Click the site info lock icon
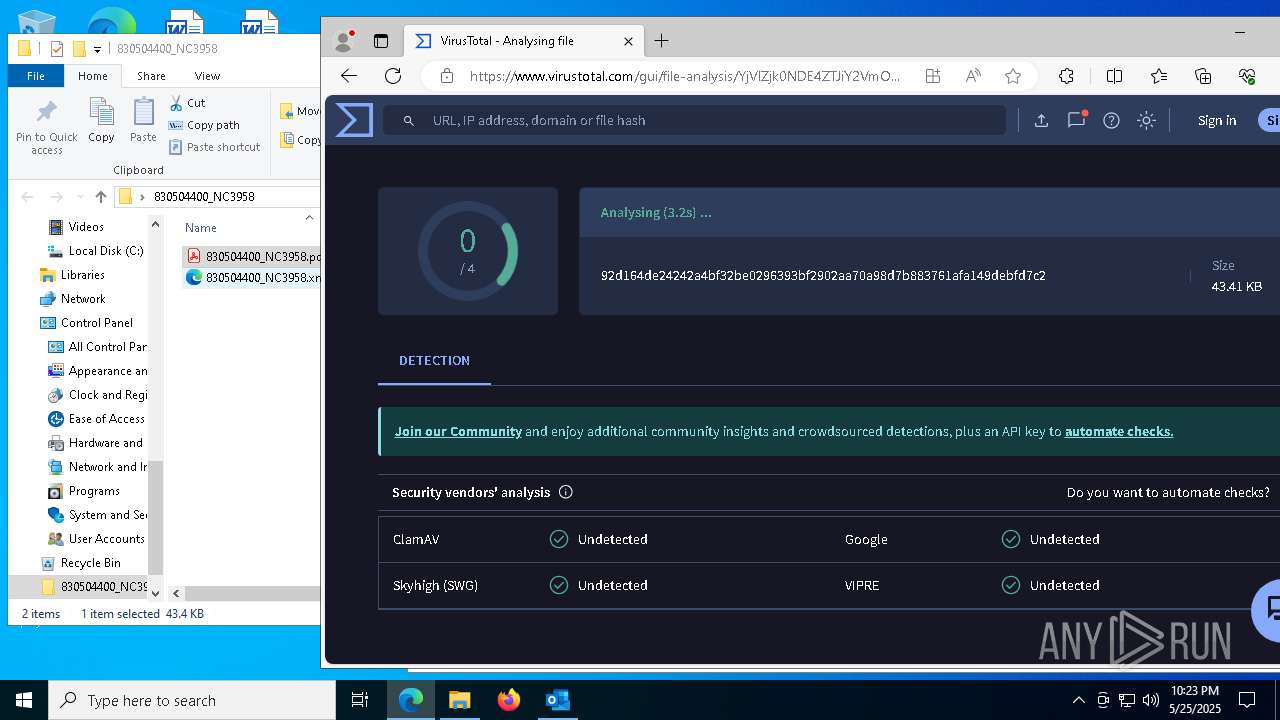The height and width of the screenshot is (720, 1280). tap(447, 76)
